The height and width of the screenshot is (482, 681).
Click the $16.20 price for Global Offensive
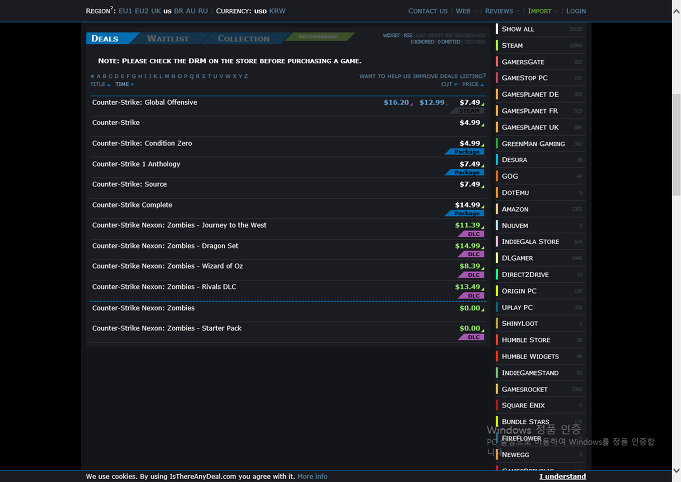tap(396, 102)
